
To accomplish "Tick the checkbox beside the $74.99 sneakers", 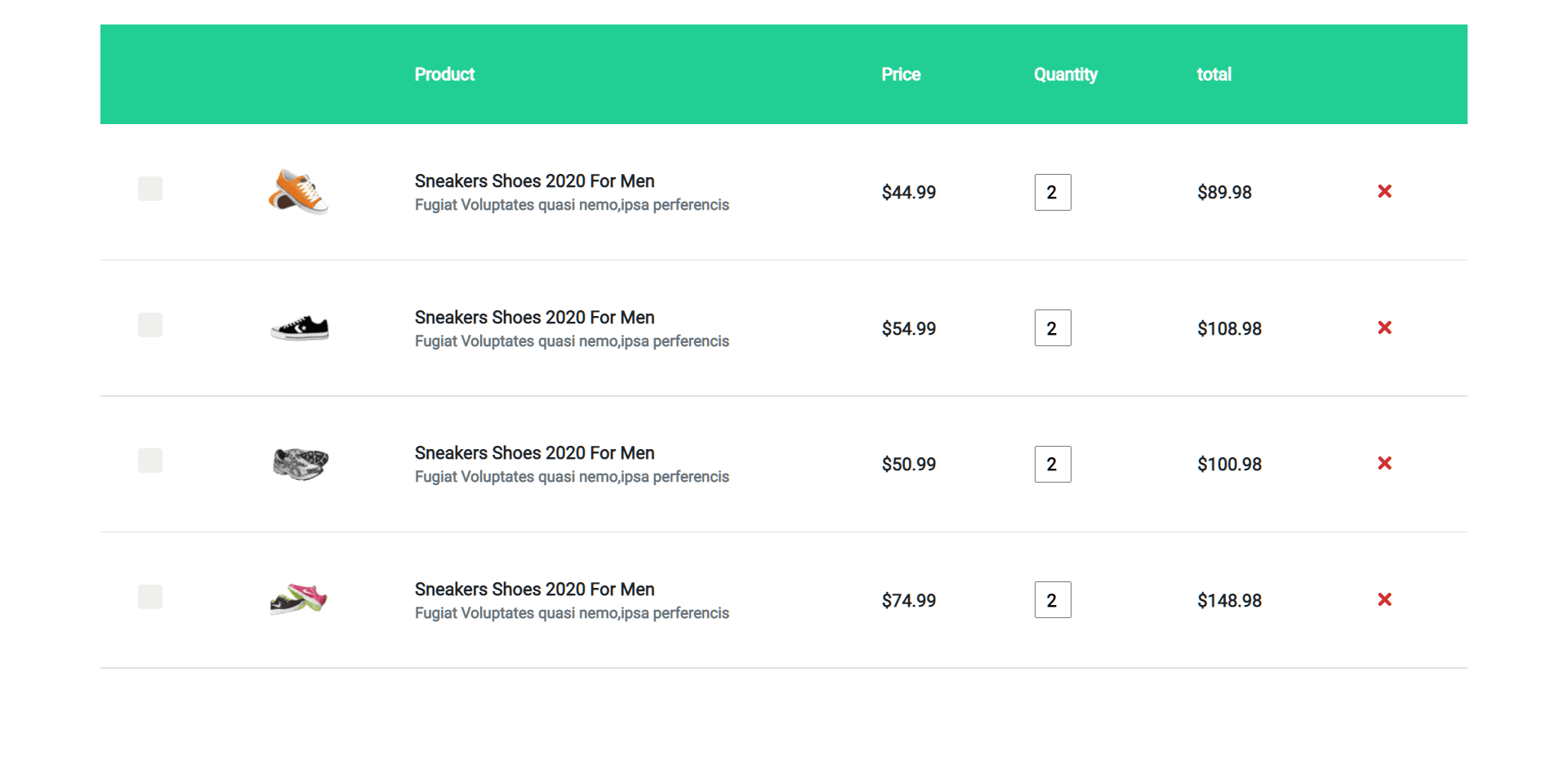I will (x=150, y=597).
